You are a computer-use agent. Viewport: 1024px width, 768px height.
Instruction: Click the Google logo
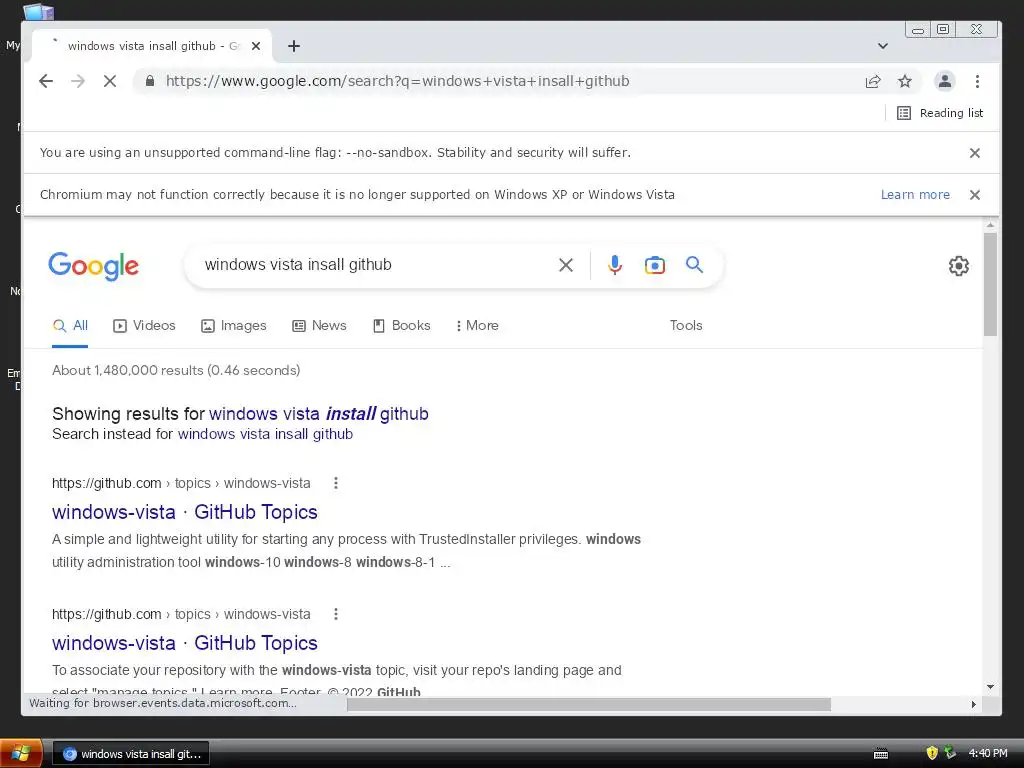coord(93,266)
